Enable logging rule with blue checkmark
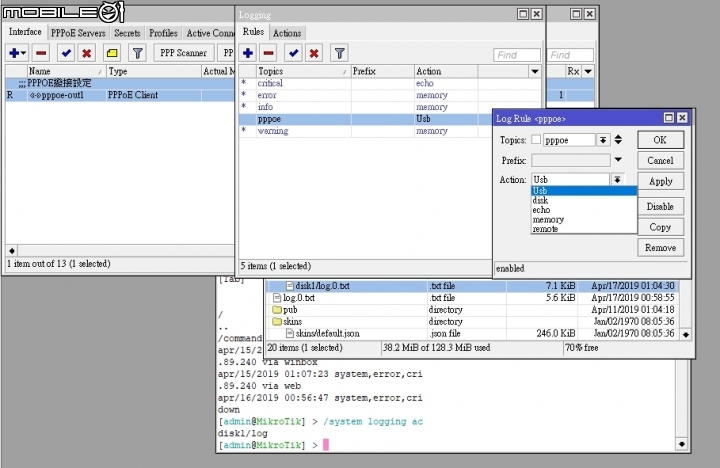The image size is (720, 468). (293, 53)
